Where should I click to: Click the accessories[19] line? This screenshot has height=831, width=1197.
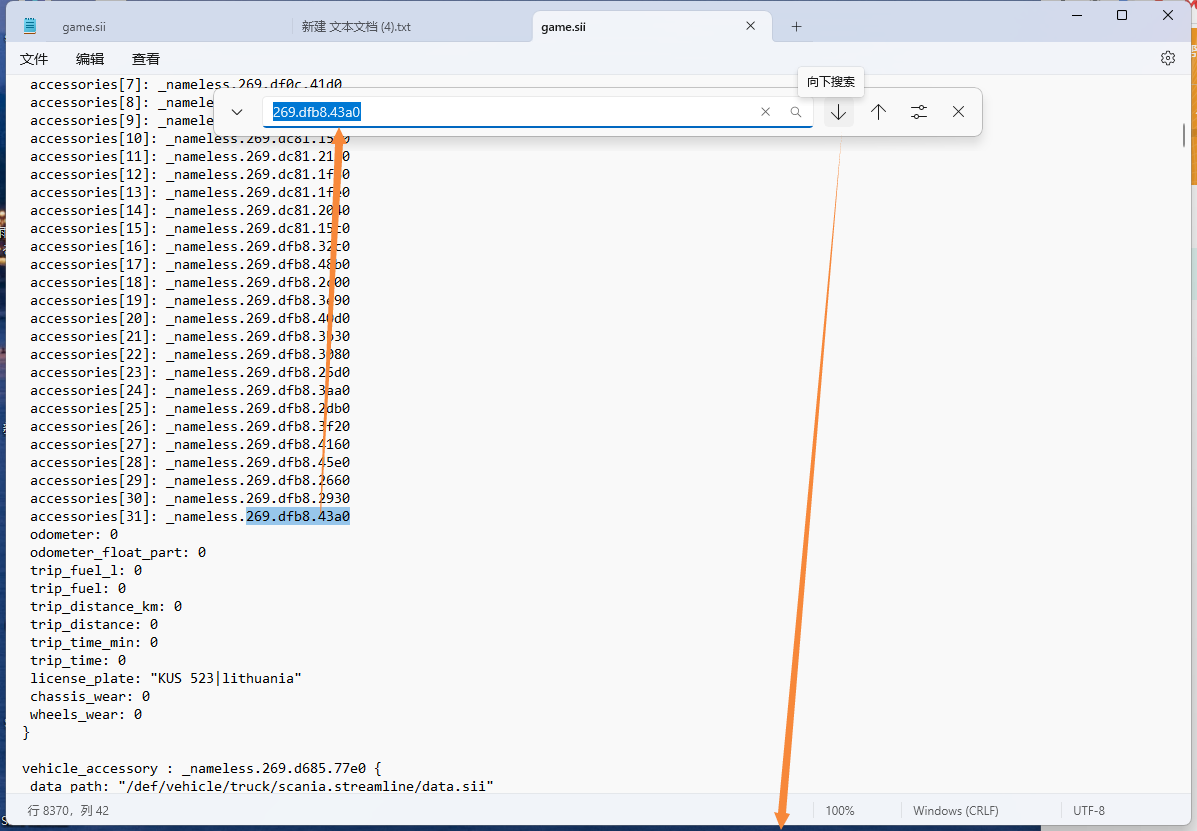189,301
